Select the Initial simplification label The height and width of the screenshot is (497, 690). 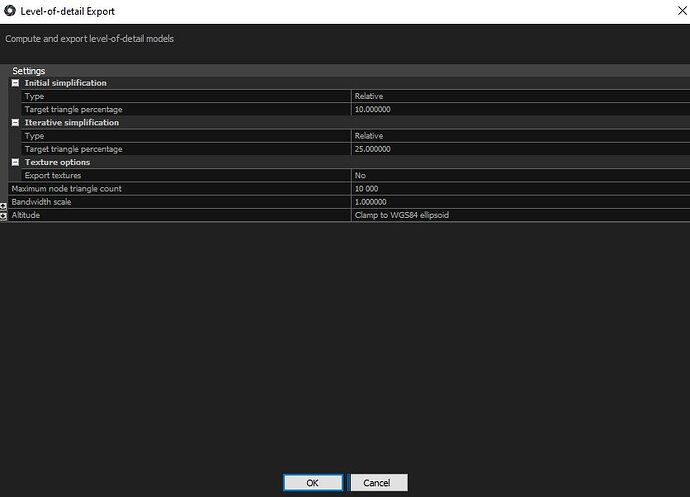click(x=66, y=83)
